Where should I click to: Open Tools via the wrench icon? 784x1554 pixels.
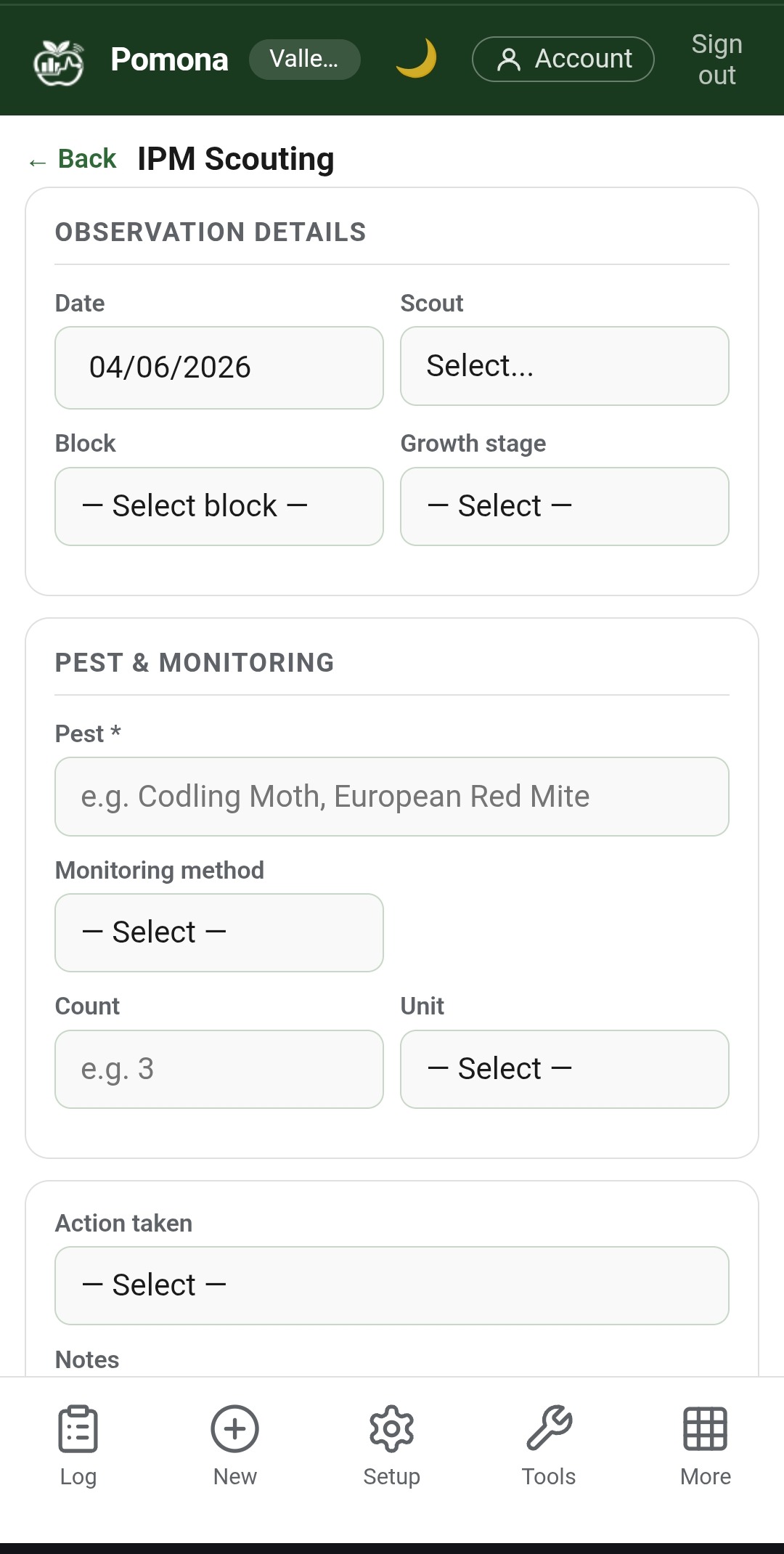[549, 1428]
